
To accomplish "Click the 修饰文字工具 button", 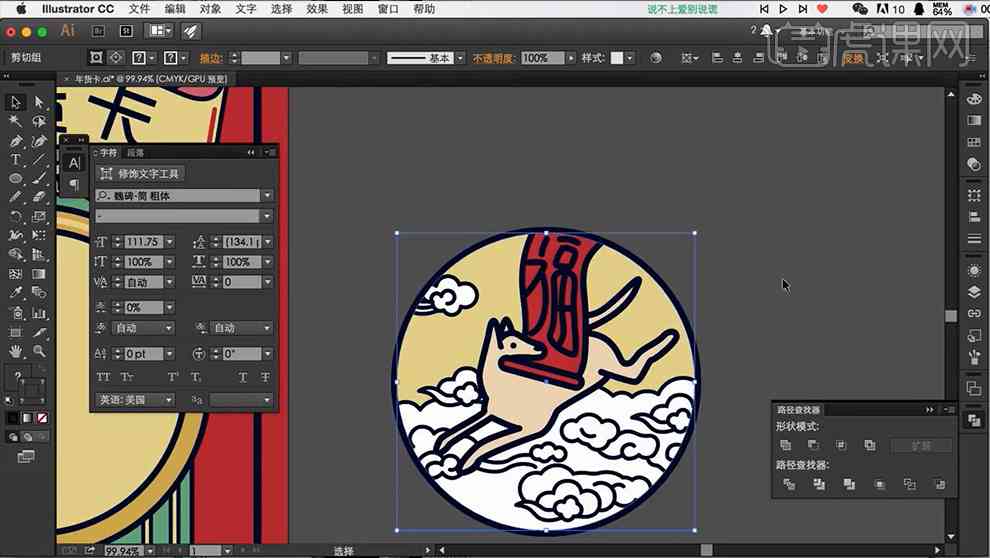I will pos(140,174).
